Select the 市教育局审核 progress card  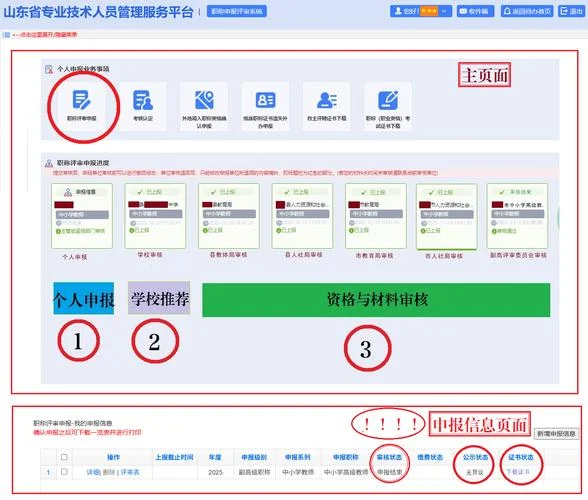point(376,216)
